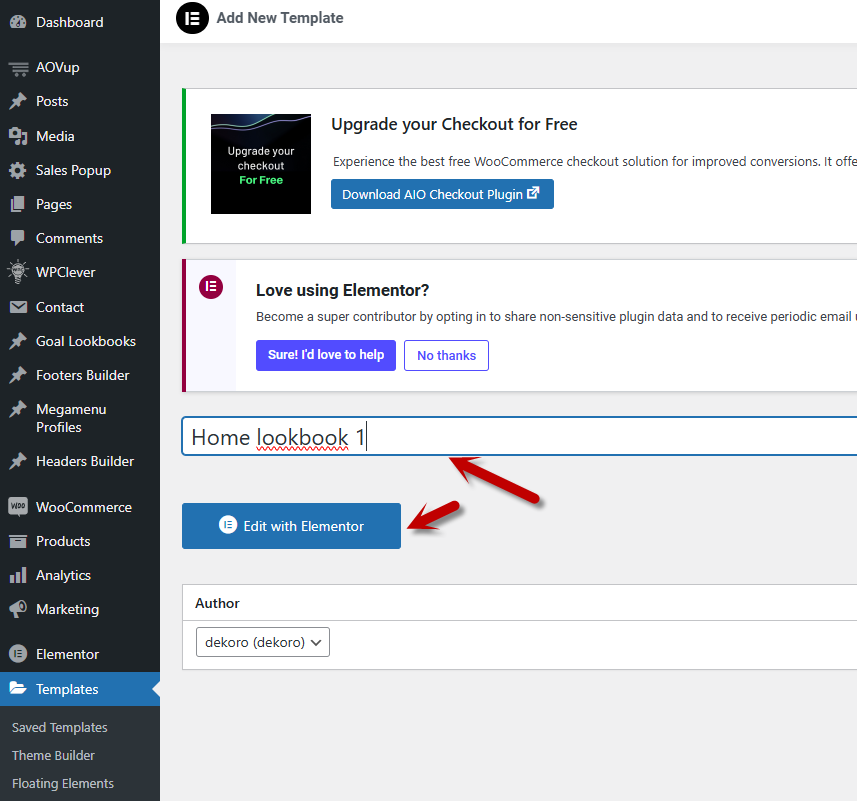The height and width of the screenshot is (801, 857).
Task: Click the Goal Lookbooks pin icon
Action: [x=18, y=341]
